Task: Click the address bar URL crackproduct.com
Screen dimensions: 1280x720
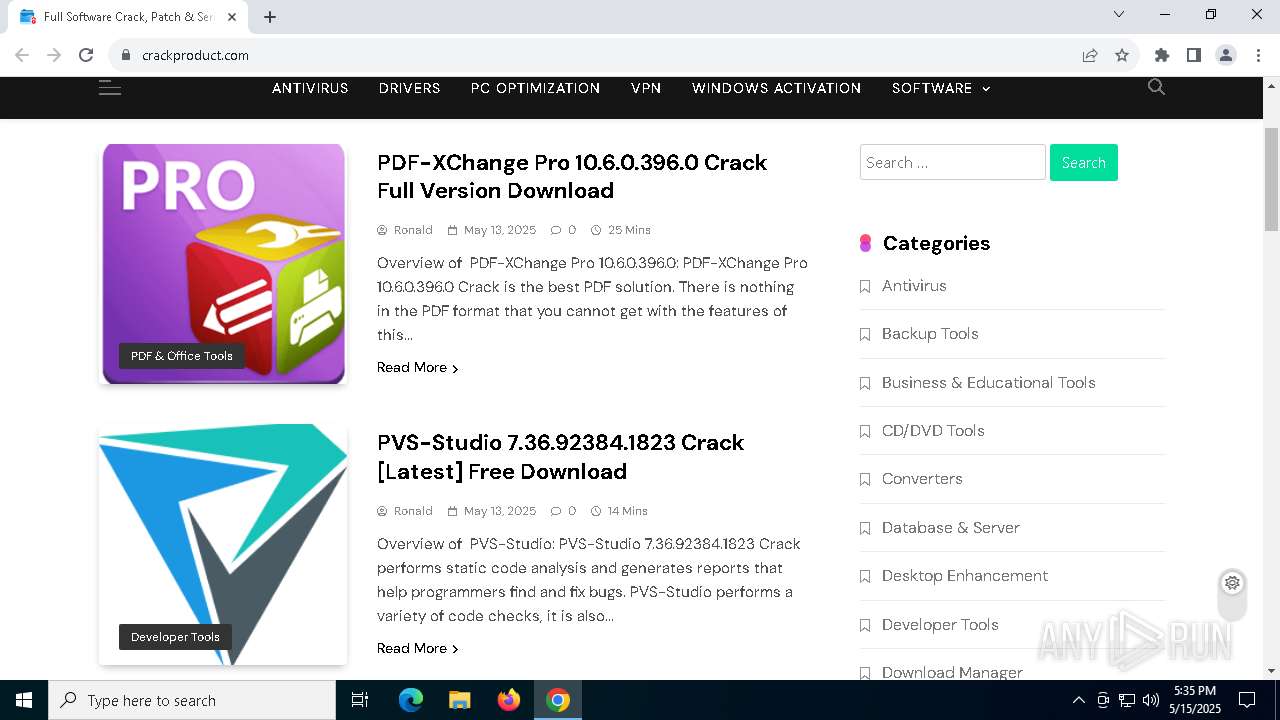Action: [x=195, y=55]
